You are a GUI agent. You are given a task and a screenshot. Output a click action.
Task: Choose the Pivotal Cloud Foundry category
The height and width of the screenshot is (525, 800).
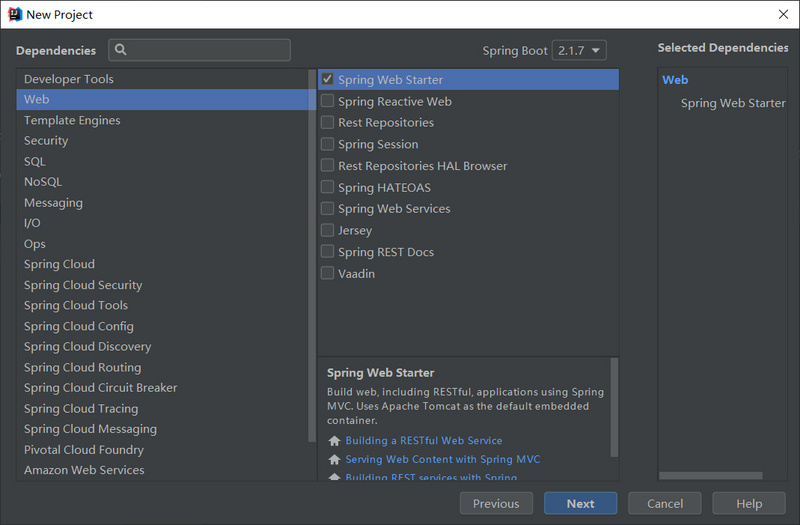click(x=163, y=449)
